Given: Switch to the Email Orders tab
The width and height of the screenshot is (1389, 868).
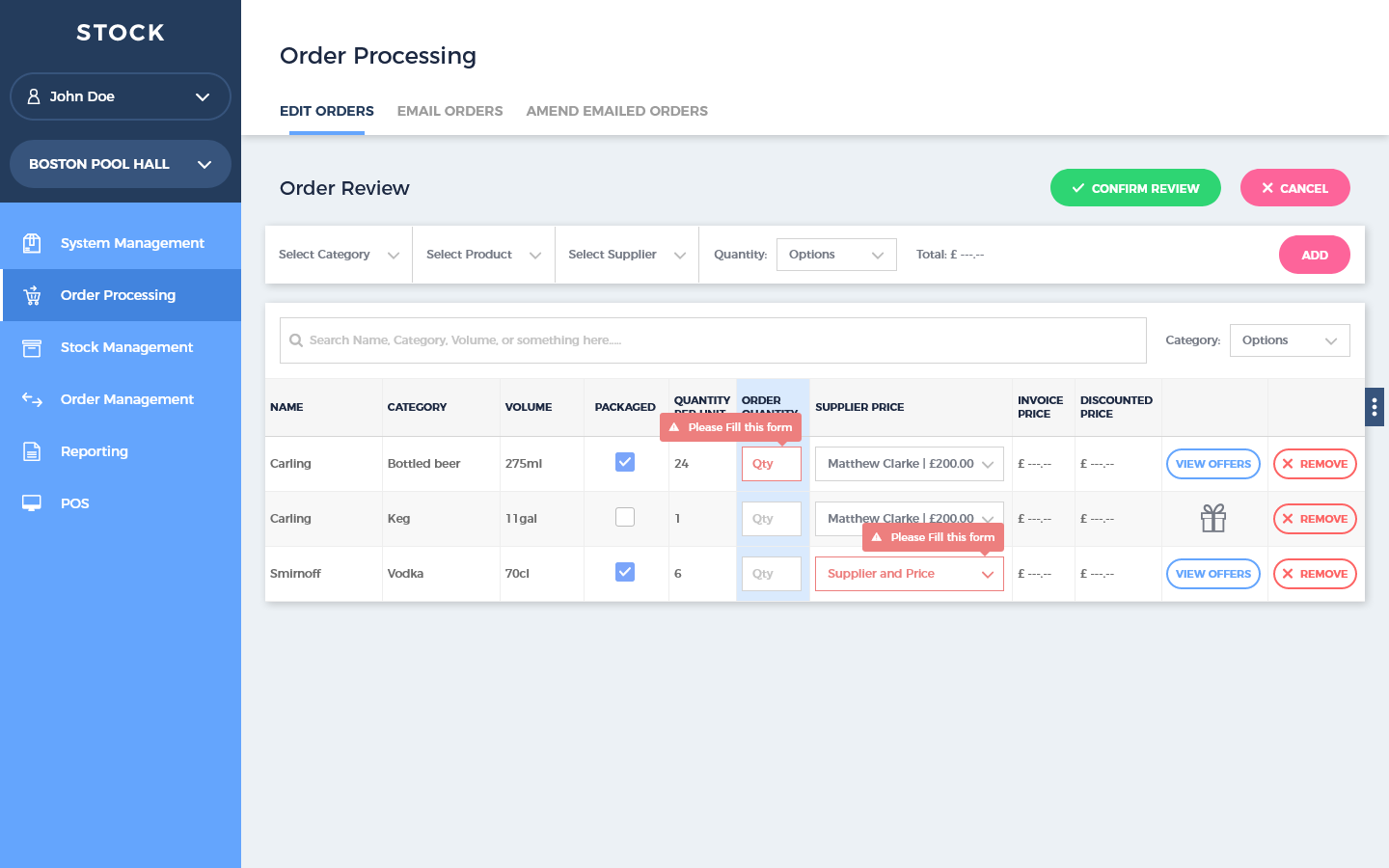Looking at the screenshot, I should [449, 111].
